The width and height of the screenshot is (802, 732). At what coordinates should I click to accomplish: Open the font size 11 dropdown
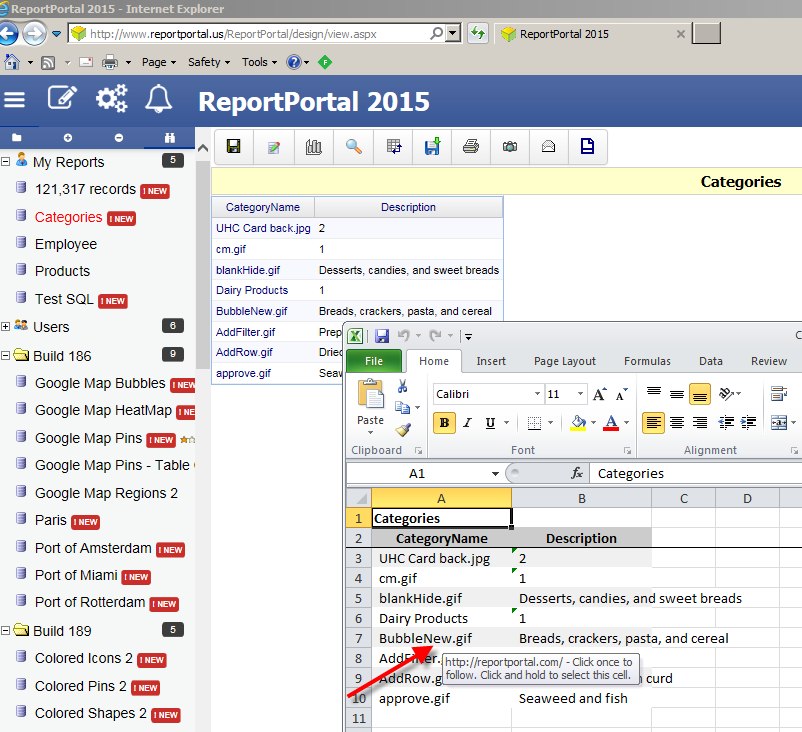point(580,394)
